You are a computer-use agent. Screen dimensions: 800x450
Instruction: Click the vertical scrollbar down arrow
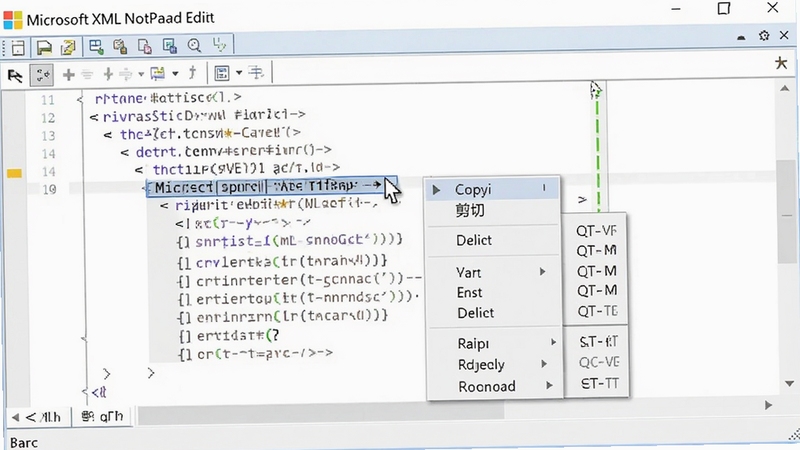789,384
